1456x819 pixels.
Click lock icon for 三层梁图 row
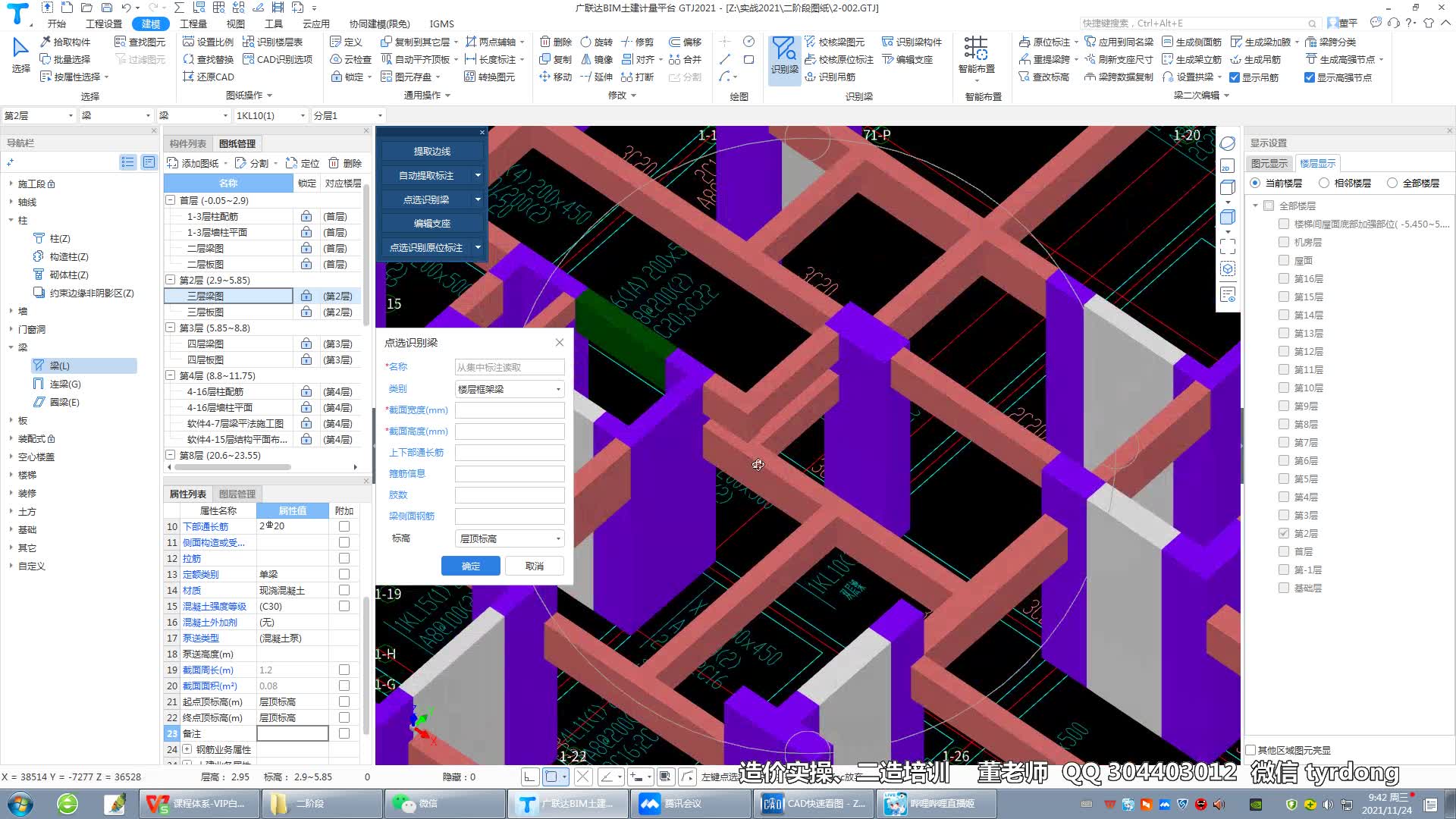(306, 296)
